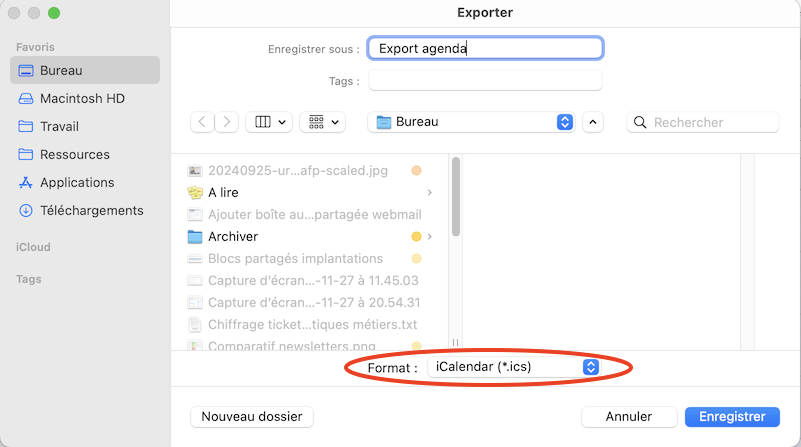Click the Enregistrer button

(732, 416)
